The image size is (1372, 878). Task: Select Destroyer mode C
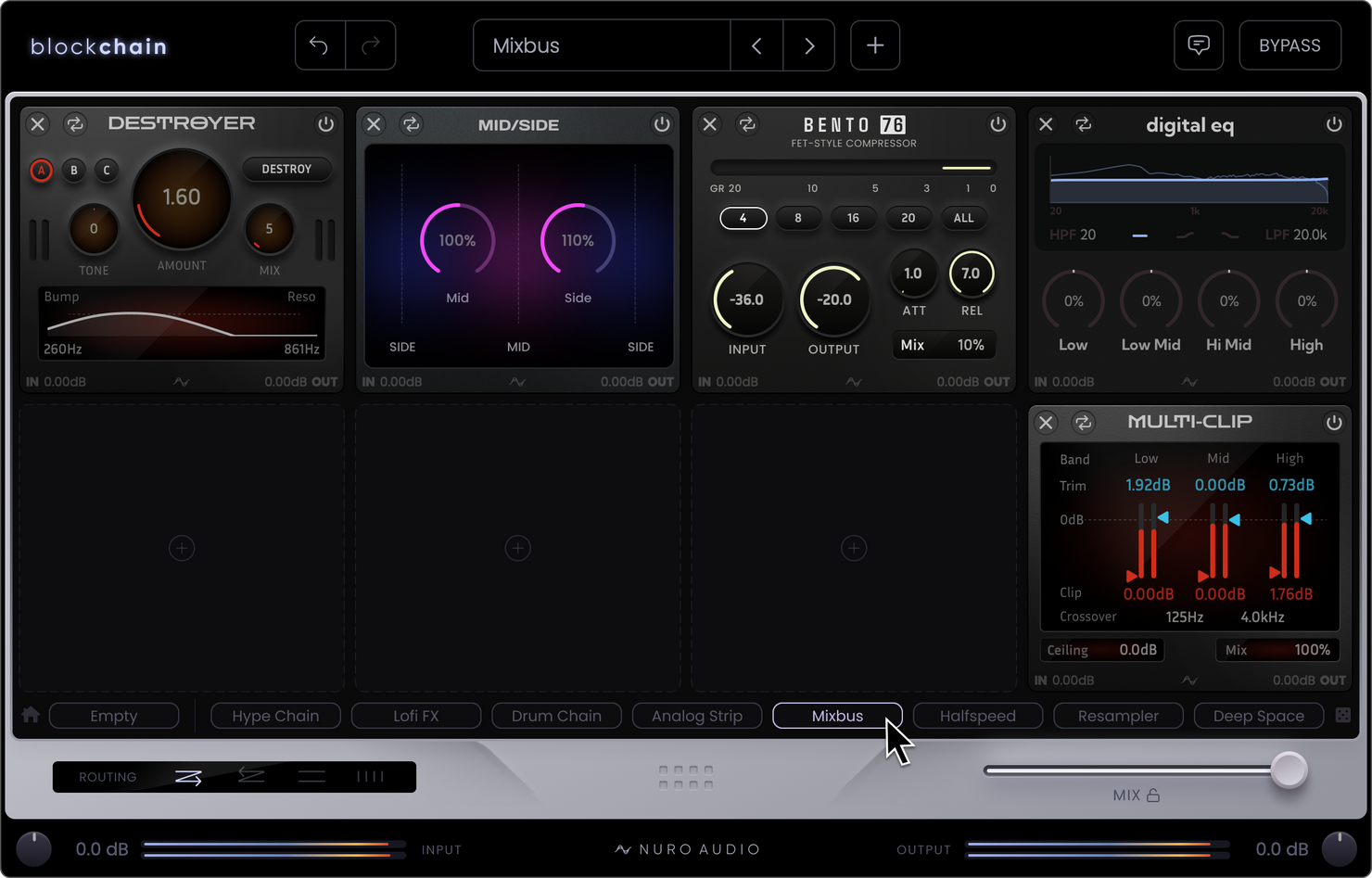coord(107,171)
